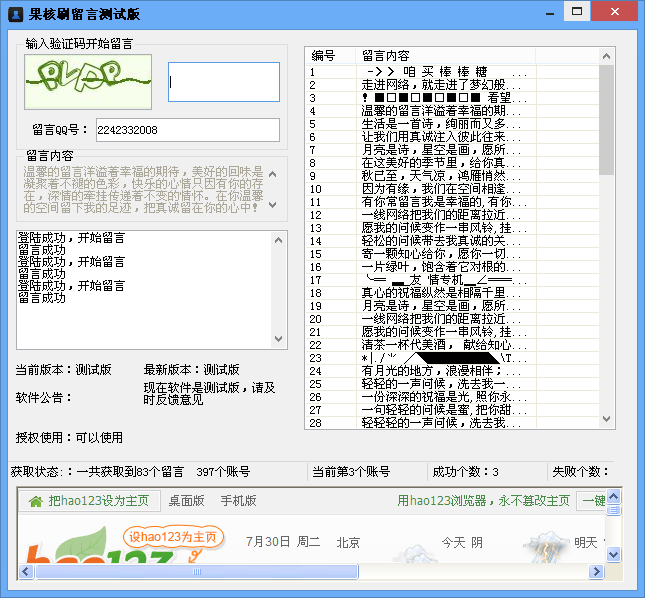Select row 6 让我们用真诚注入彼此往来

[x=452, y=137]
